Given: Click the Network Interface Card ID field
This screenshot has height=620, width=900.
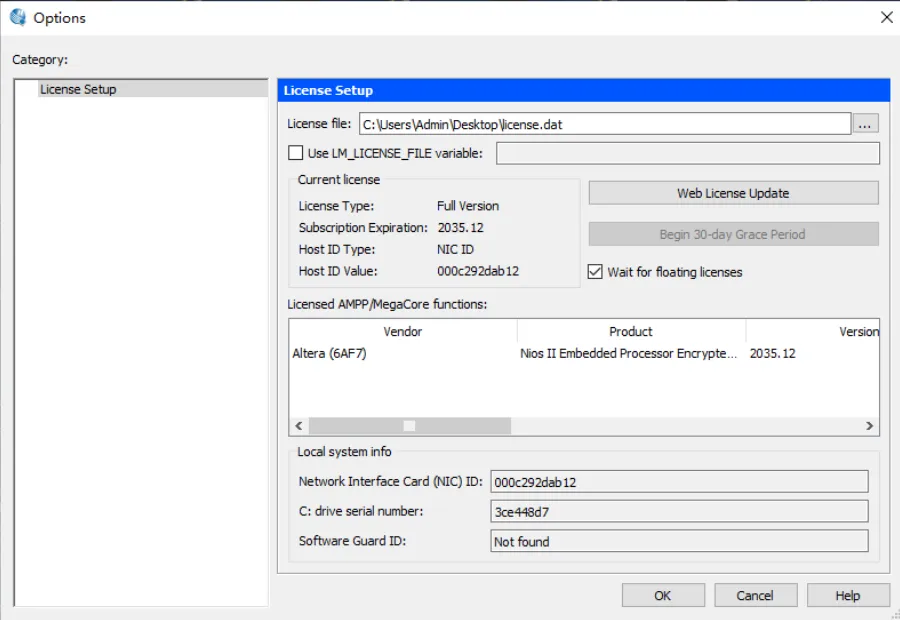Looking at the screenshot, I should click(x=679, y=482).
